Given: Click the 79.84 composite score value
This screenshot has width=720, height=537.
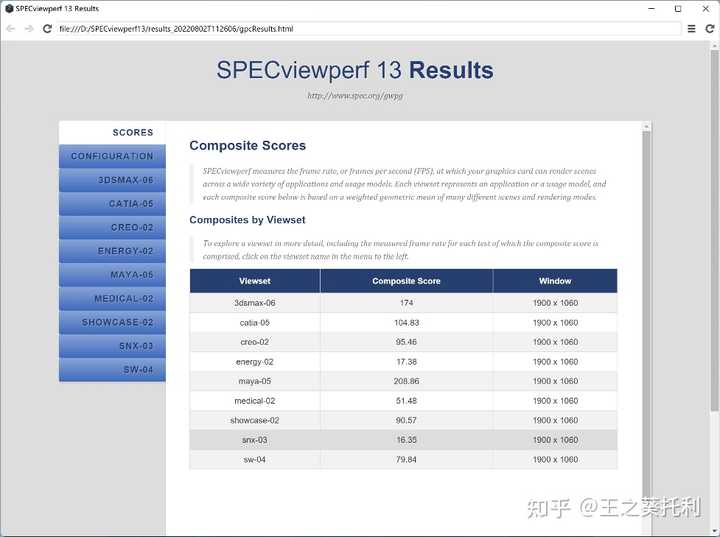Looking at the screenshot, I should click(x=406, y=459).
